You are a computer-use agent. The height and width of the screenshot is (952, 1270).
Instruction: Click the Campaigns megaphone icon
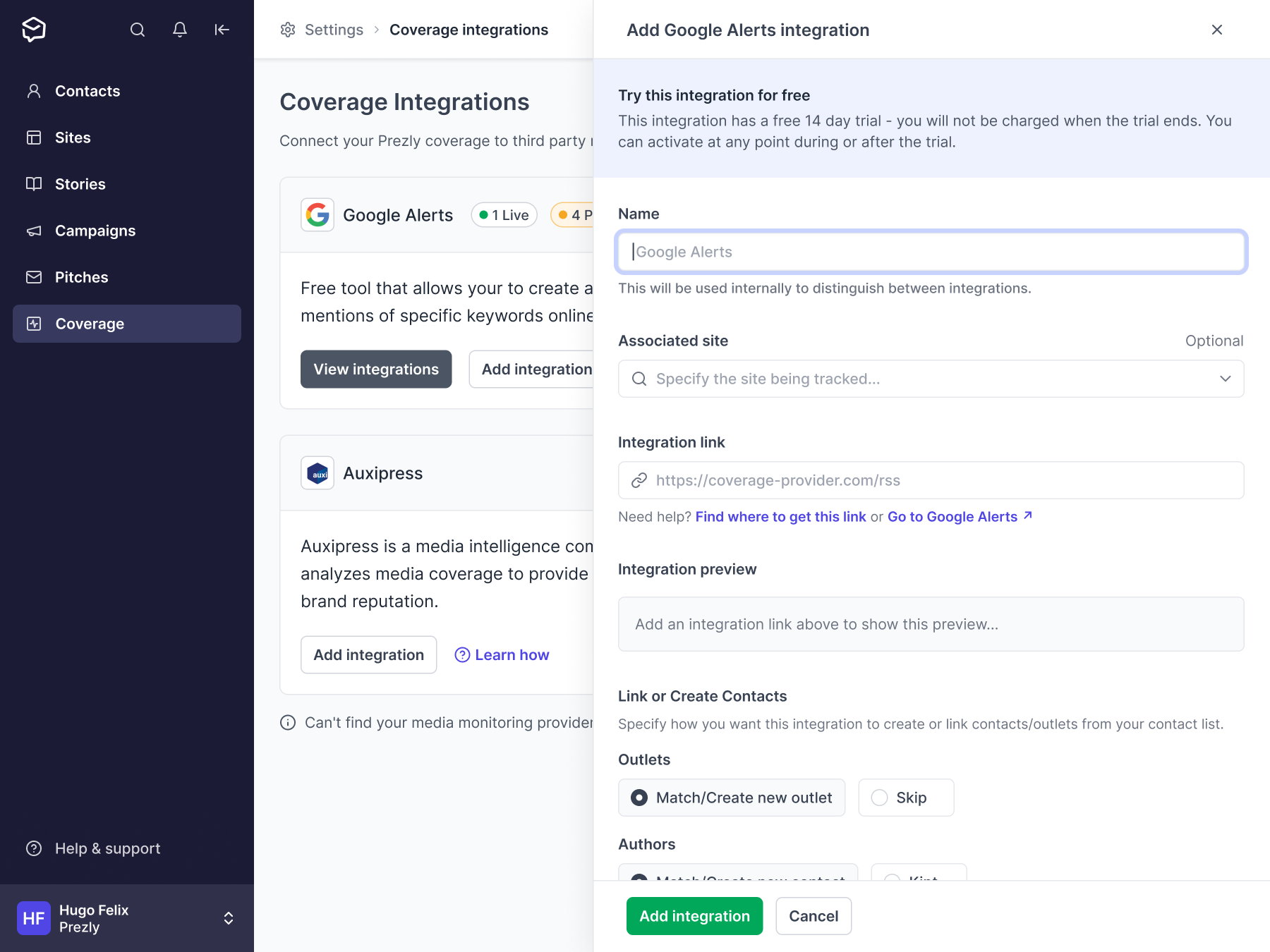34,231
